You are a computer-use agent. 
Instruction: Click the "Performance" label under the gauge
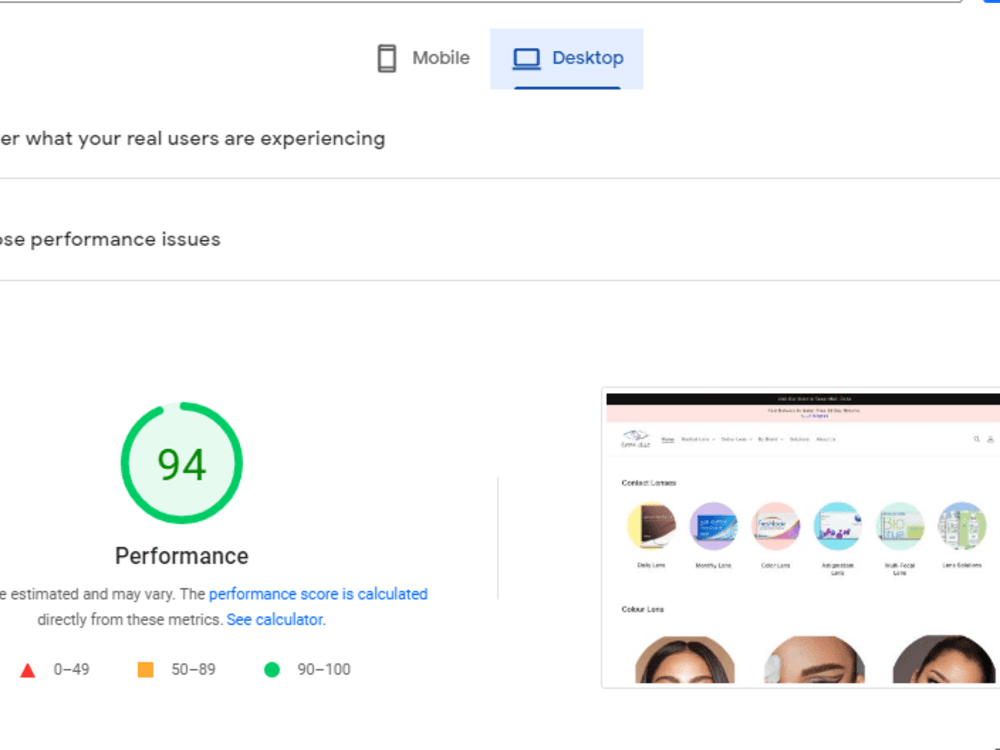click(182, 556)
